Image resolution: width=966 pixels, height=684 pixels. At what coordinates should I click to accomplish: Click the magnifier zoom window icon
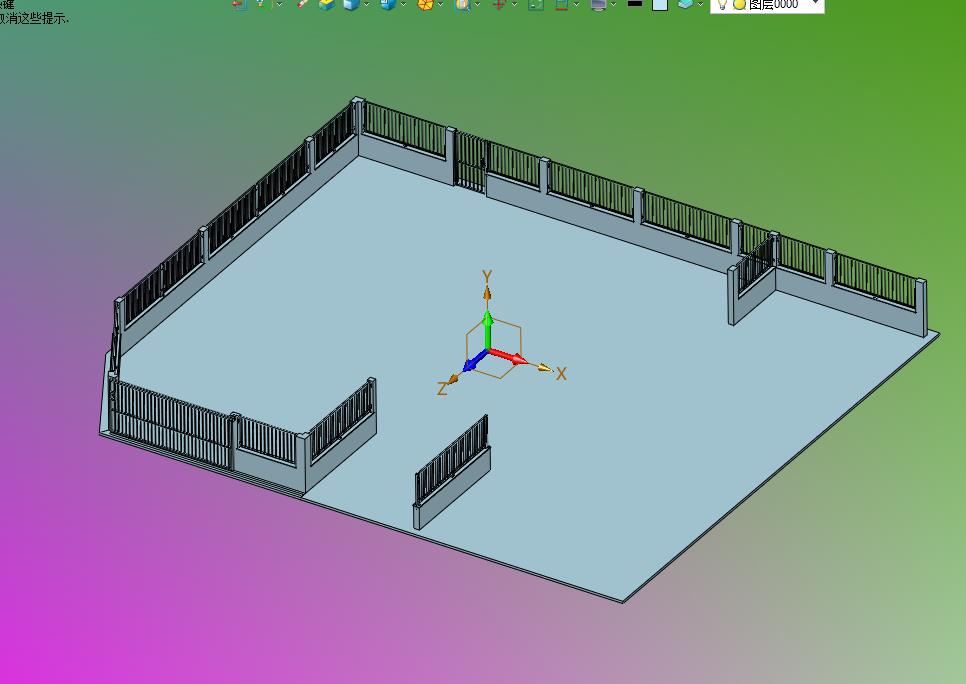[463, 4]
